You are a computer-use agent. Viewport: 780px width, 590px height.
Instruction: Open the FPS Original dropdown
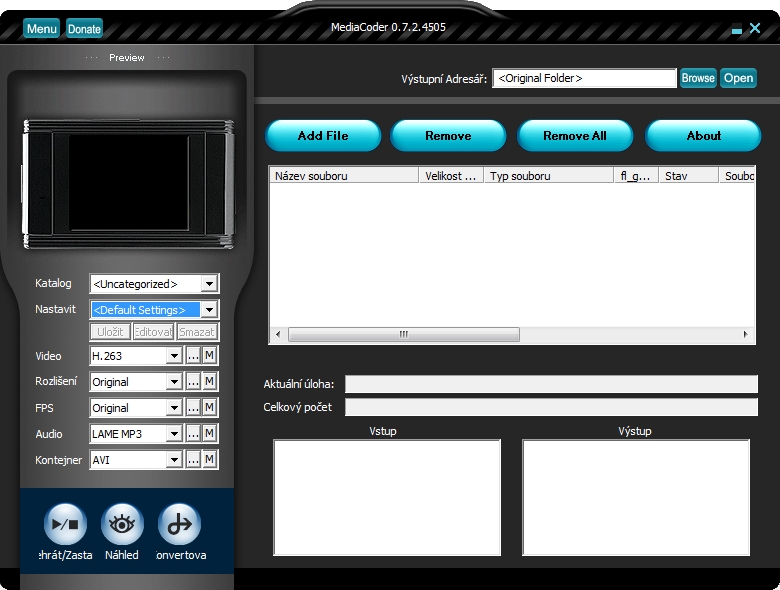pos(174,408)
